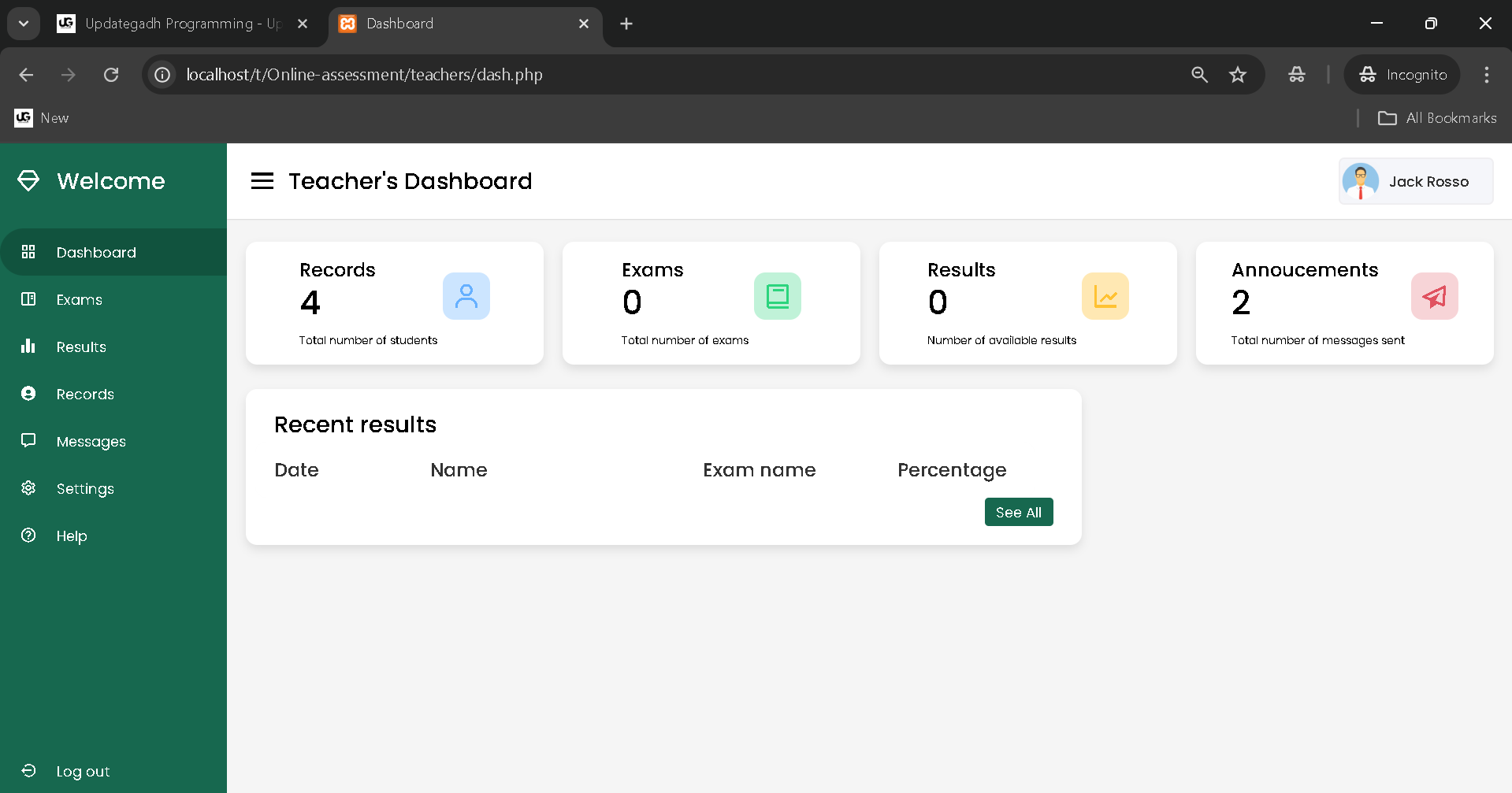
Task: Open Messages from the sidebar
Action: [91, 441]
